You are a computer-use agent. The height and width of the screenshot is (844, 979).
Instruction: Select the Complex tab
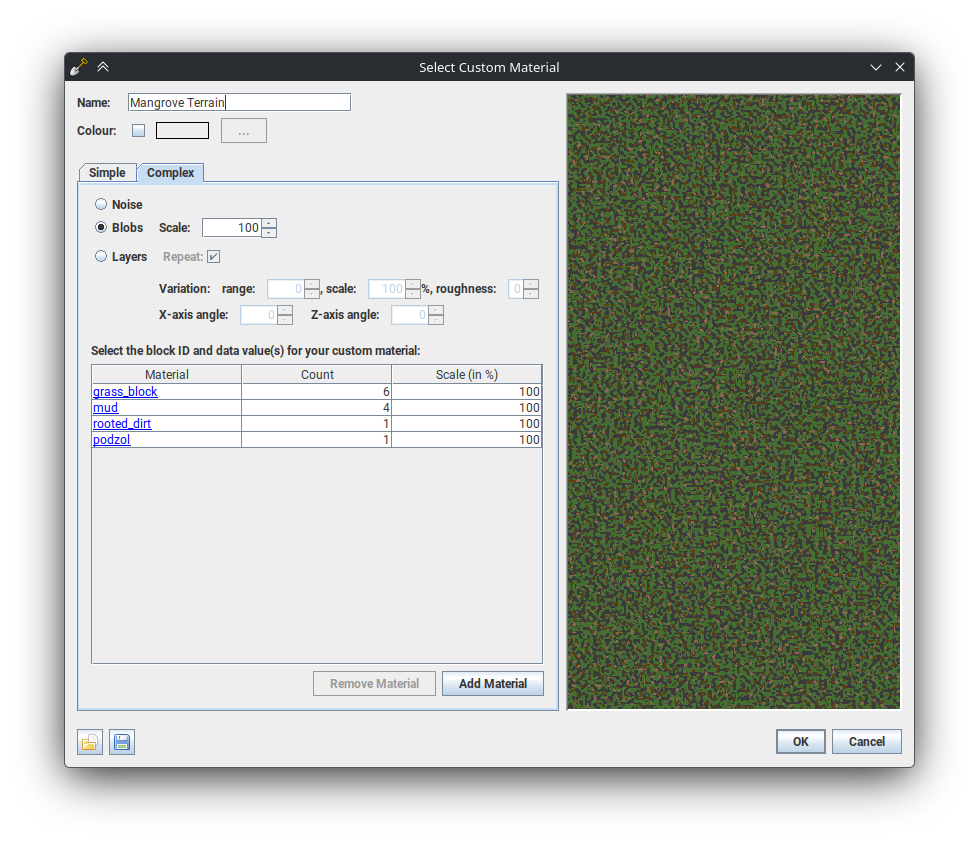click(170, 172)
